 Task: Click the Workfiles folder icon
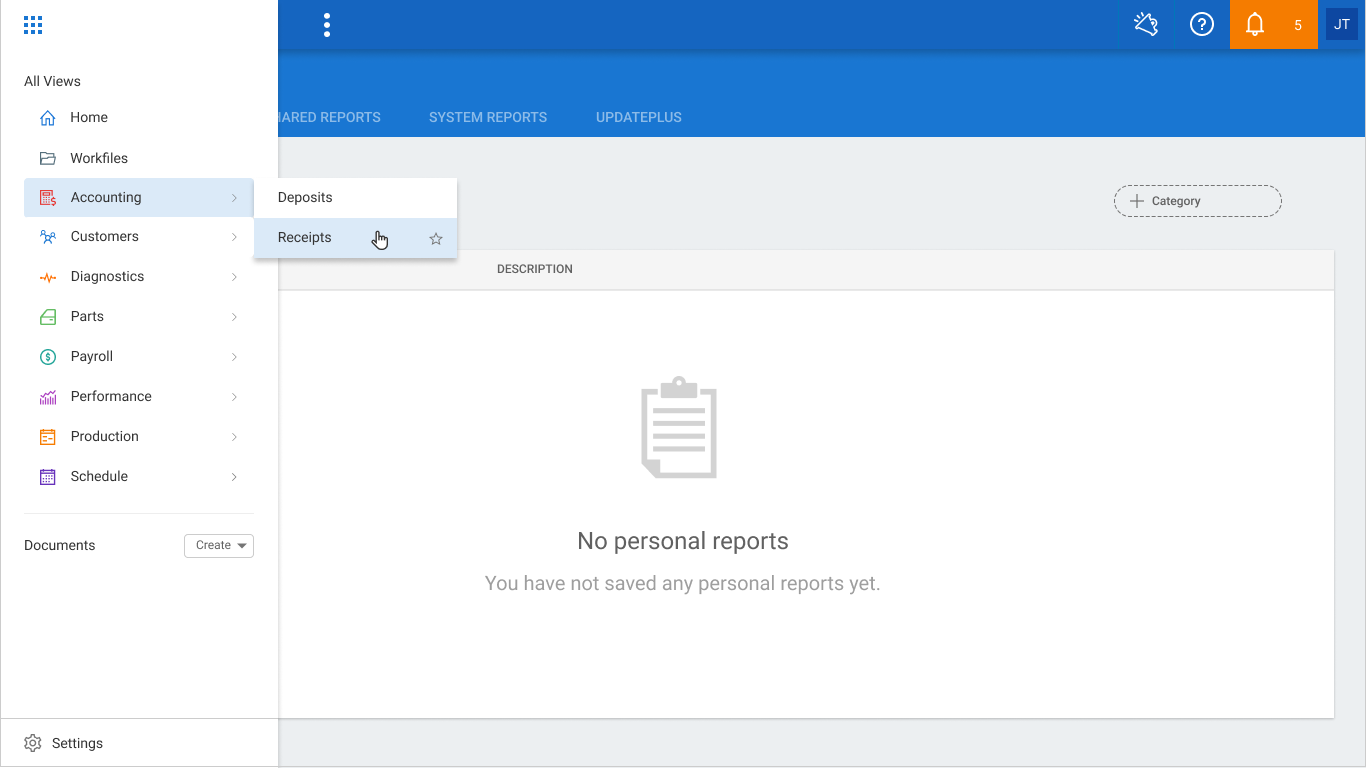click(47, 158)
